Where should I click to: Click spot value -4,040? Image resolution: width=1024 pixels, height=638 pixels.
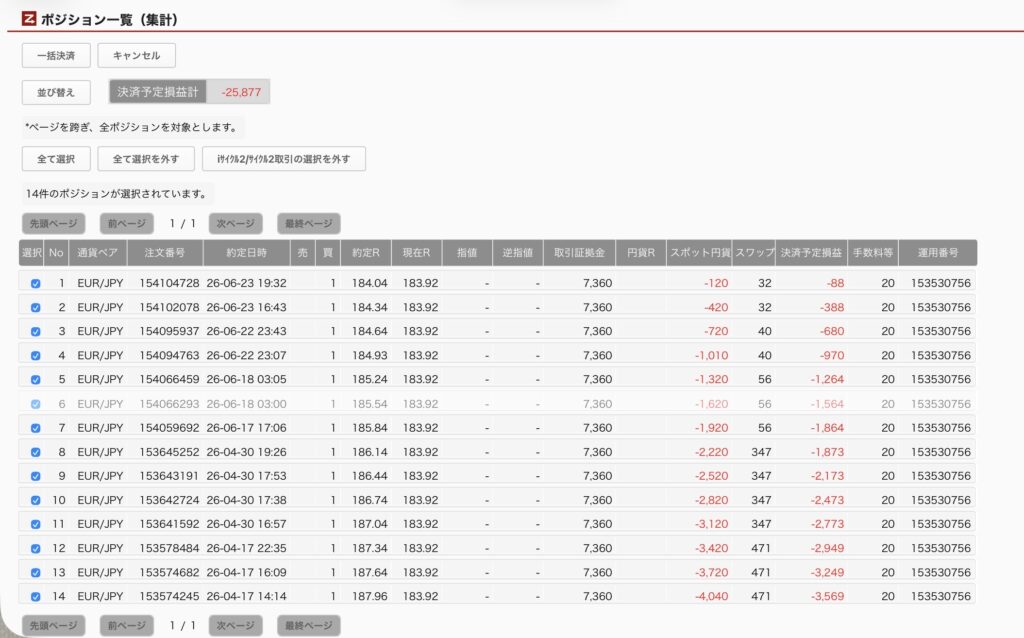[x=711, y=596]
